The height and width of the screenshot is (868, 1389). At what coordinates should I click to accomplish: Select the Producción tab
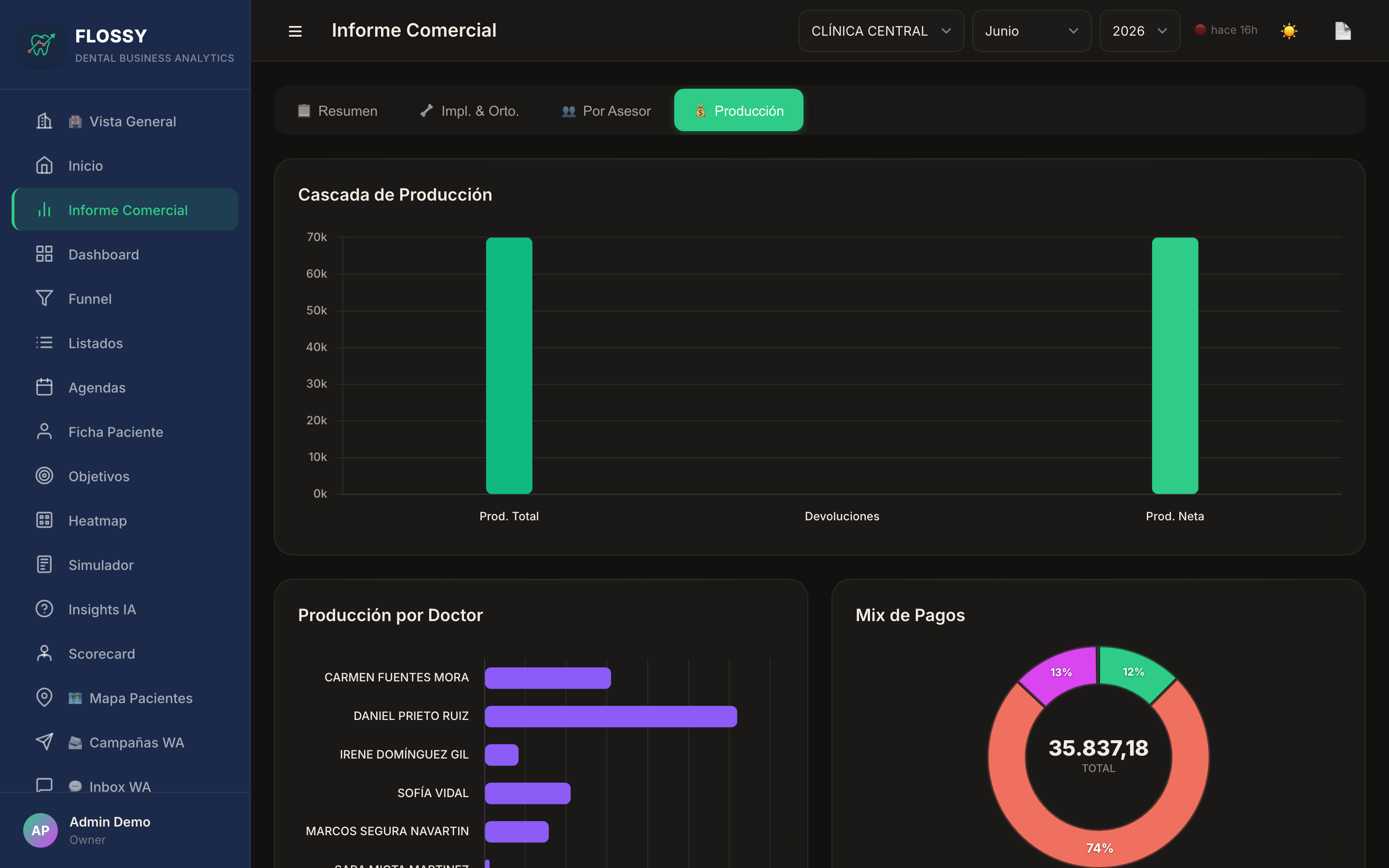pyautogui.click(x=739, y=110)
